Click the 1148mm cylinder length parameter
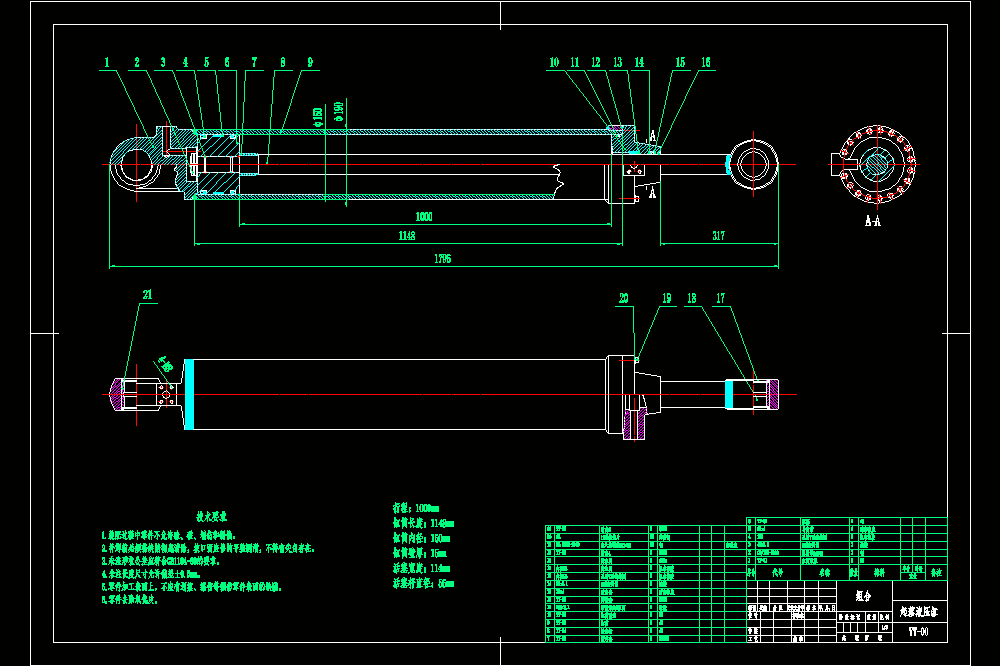Screen dimensions: 1000x666 click(x=423, y=523)
